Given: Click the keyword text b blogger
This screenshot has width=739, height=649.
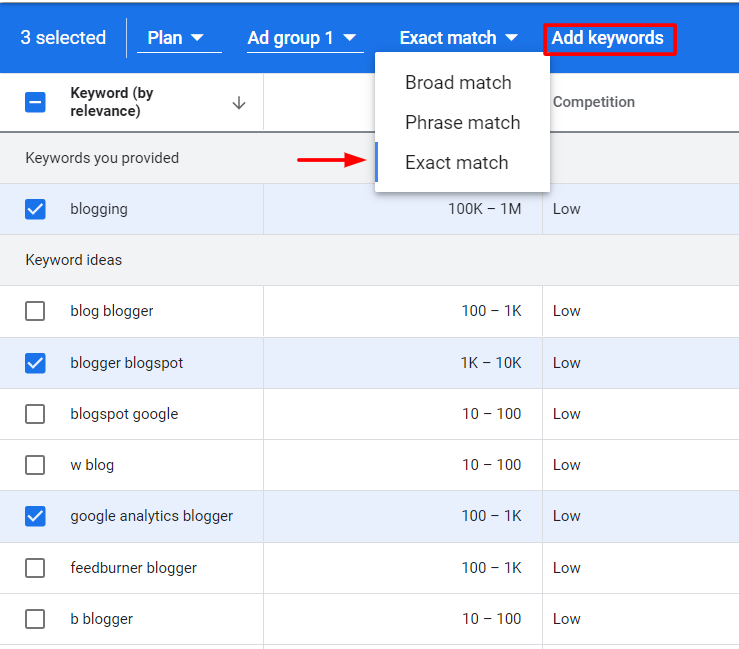Looking at the screenshot, I should pos(101,619).
